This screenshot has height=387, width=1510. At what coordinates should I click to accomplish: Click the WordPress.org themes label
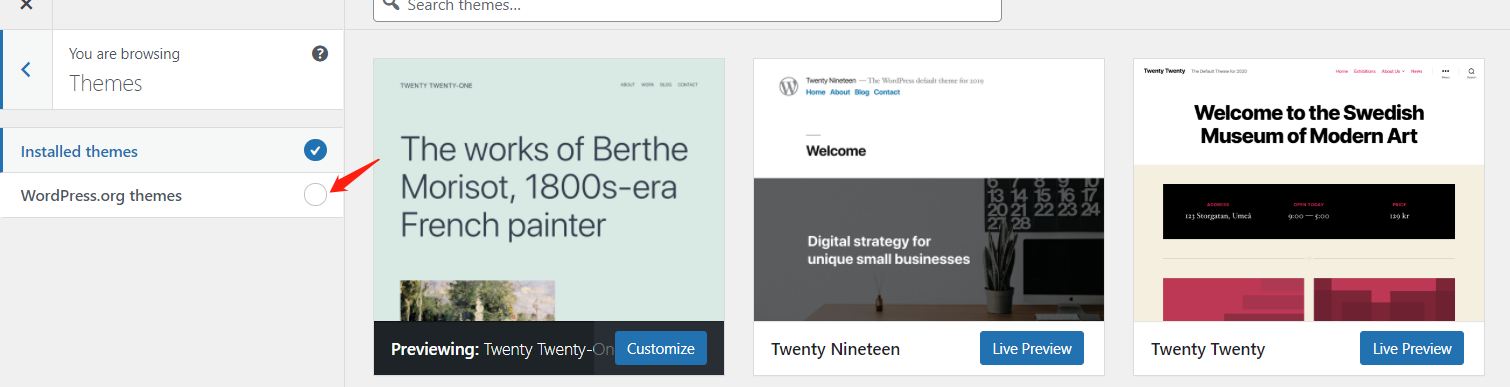pyautogui.click(x=101, y=195)
